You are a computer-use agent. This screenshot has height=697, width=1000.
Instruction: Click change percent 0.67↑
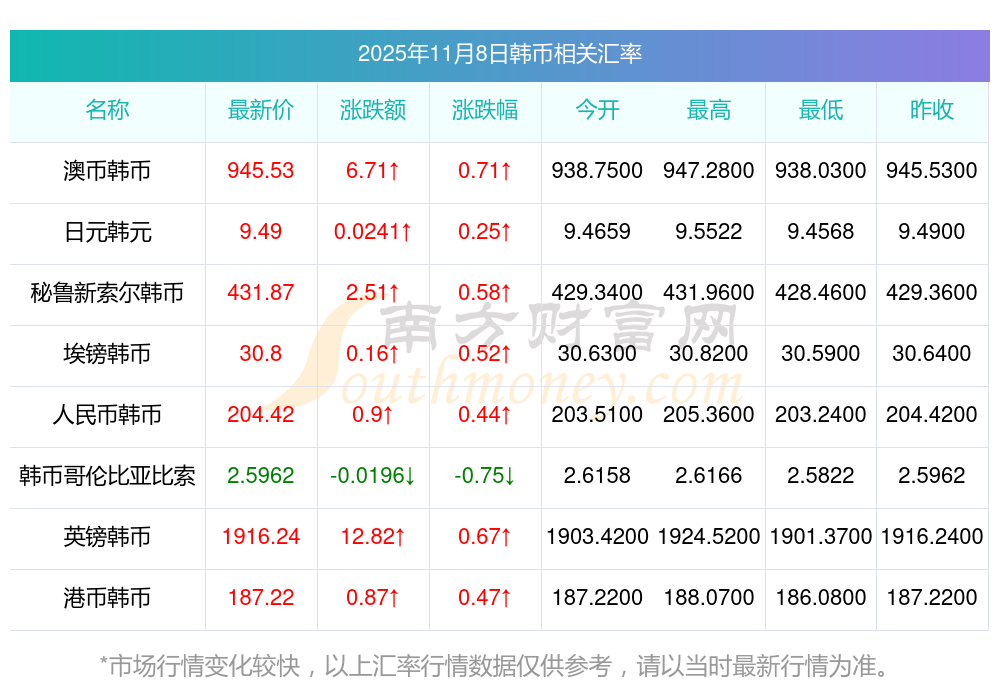[x=485, y=537]
